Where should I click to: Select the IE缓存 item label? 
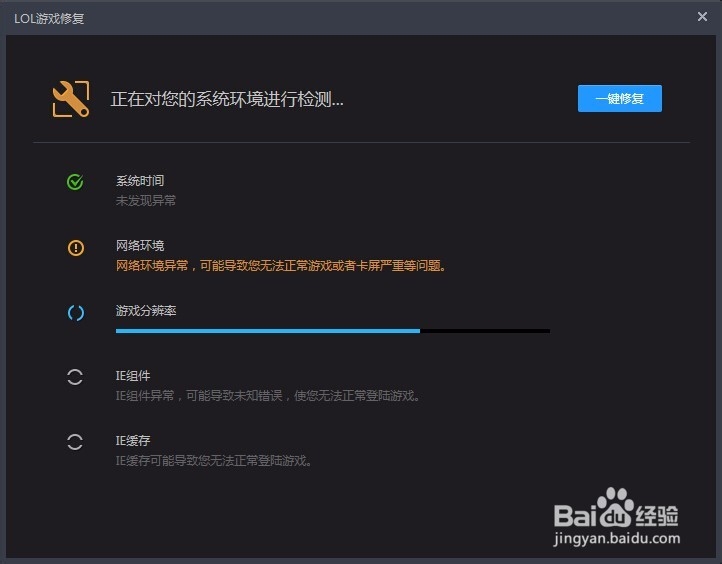point(133,441)
